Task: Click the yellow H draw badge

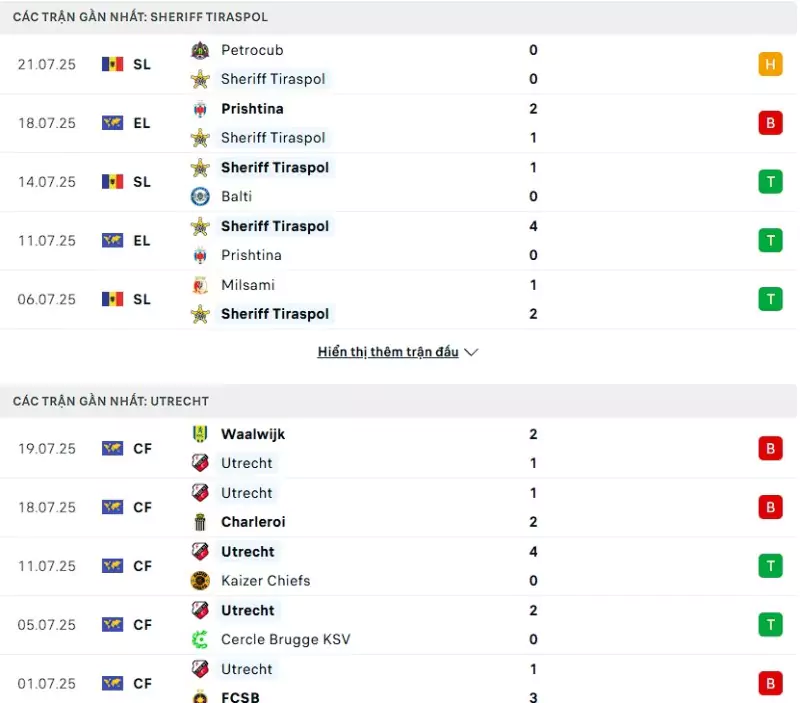Action: pyautogui.click(x=770, y=64)
